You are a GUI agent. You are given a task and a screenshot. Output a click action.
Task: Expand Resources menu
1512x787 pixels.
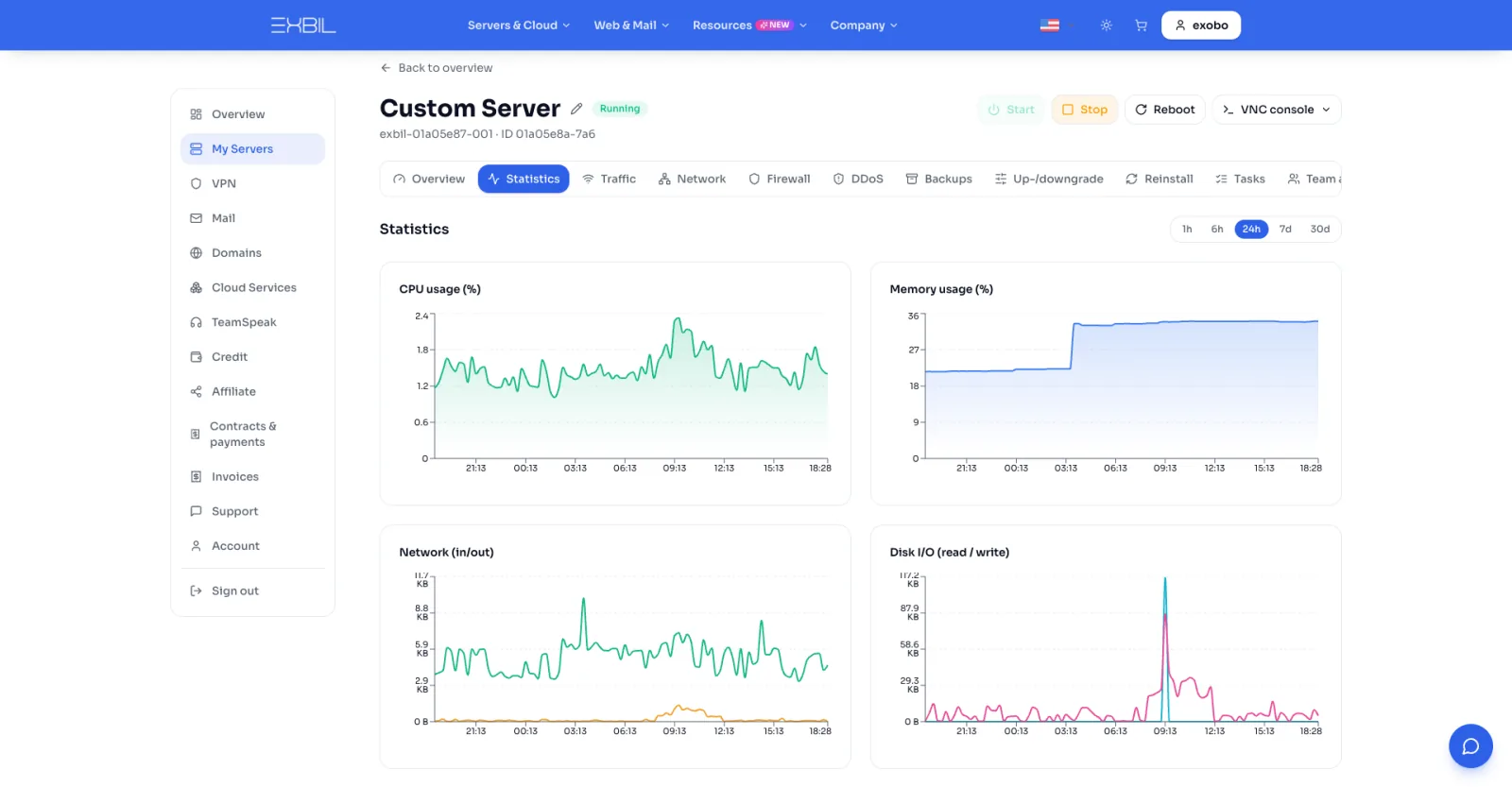pos(749,26)
